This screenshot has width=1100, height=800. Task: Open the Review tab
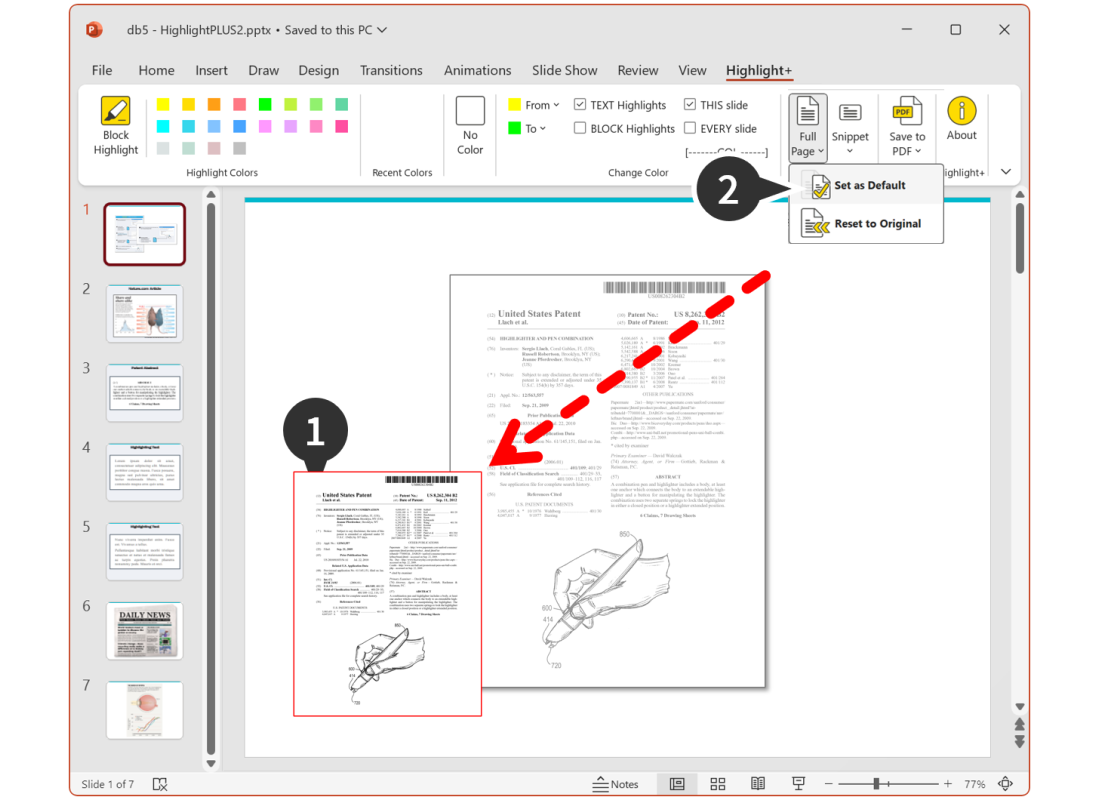click(x=639, y=70)
